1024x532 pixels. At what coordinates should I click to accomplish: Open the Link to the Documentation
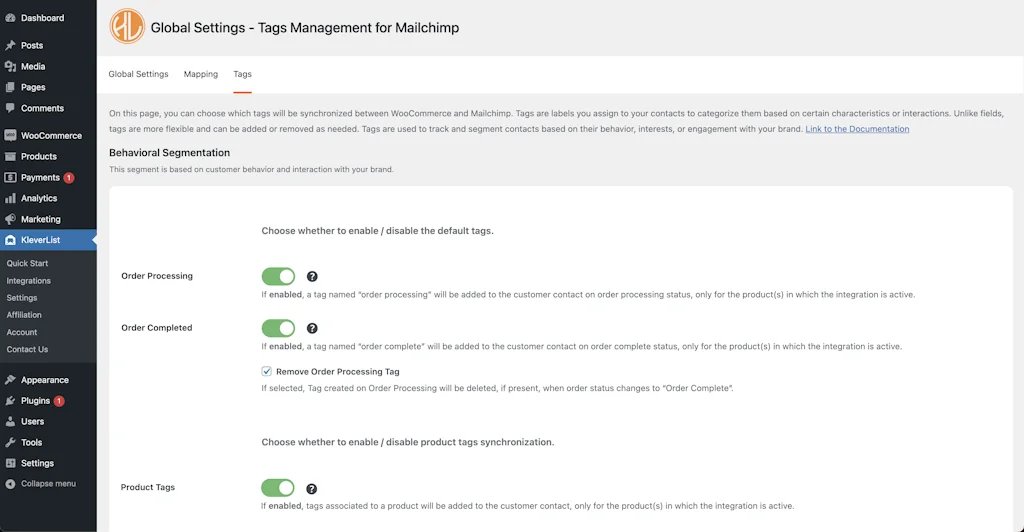pos(857,129)
